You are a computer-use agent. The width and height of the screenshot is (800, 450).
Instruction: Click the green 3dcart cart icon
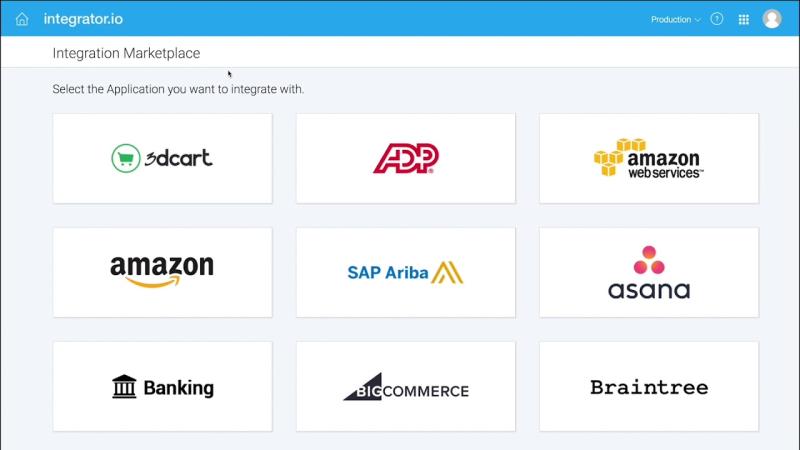(126, 158)
